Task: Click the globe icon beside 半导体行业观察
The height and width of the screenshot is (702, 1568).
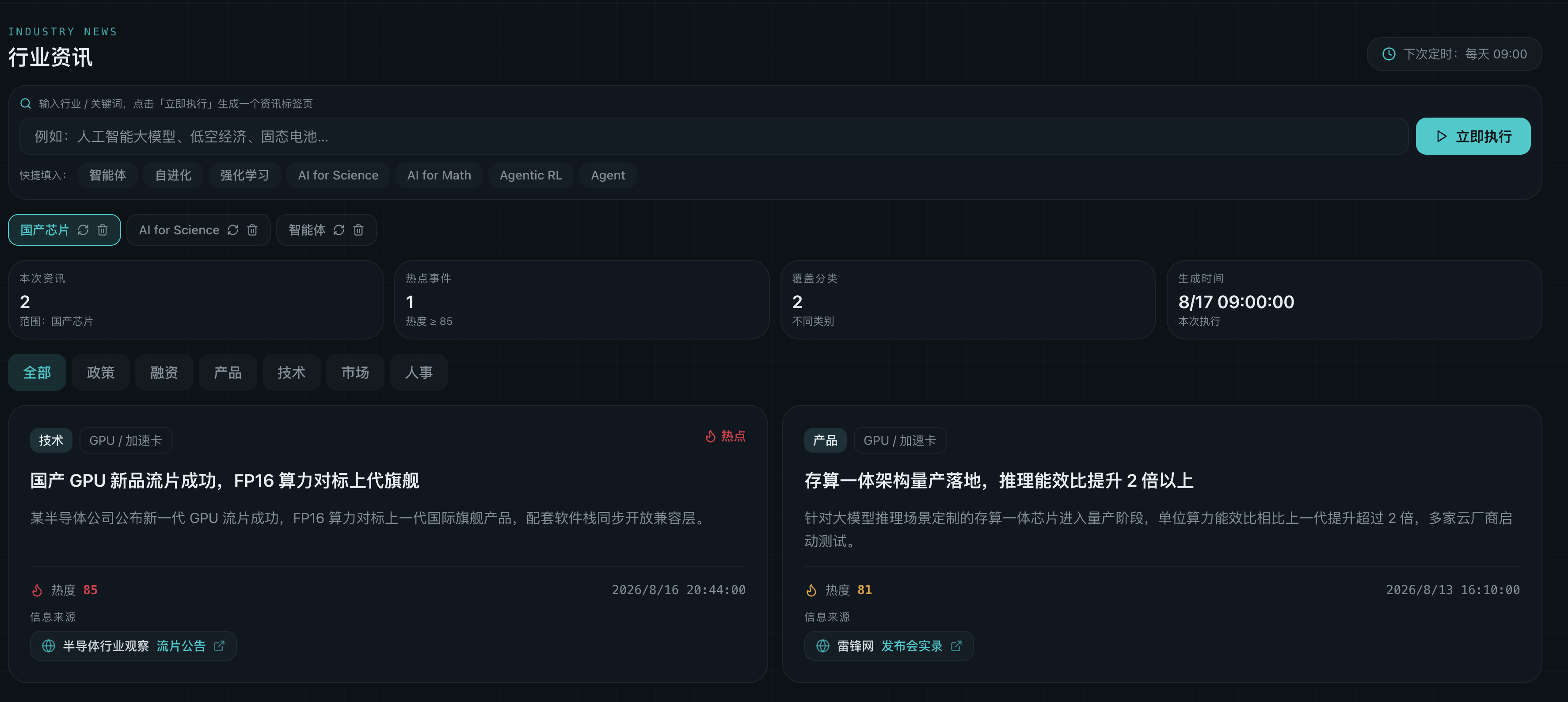Action: [x=48, y=646]
